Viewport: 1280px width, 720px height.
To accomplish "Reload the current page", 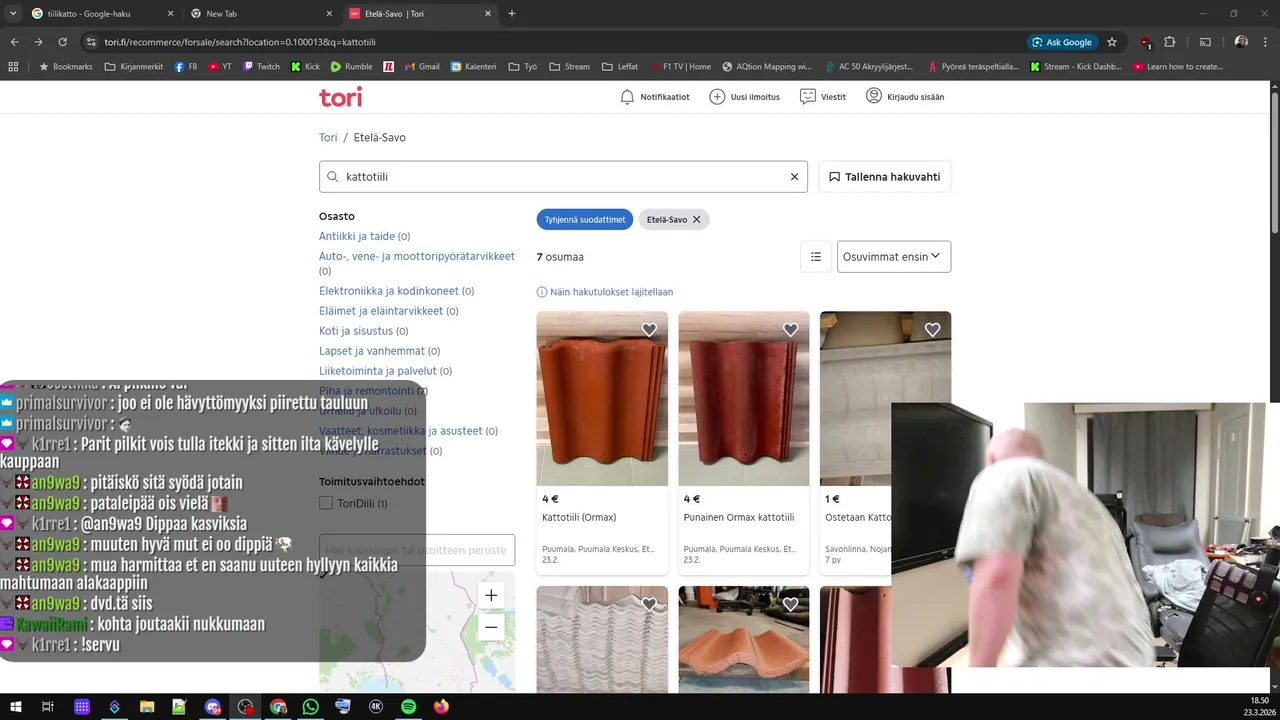I will point(62,42).
